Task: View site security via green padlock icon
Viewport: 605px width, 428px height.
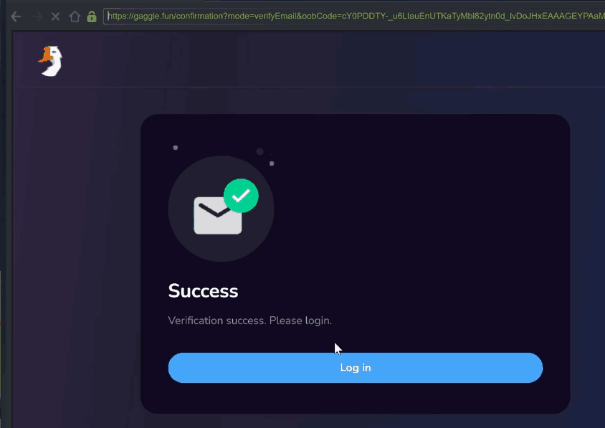Action: point(91,17)
